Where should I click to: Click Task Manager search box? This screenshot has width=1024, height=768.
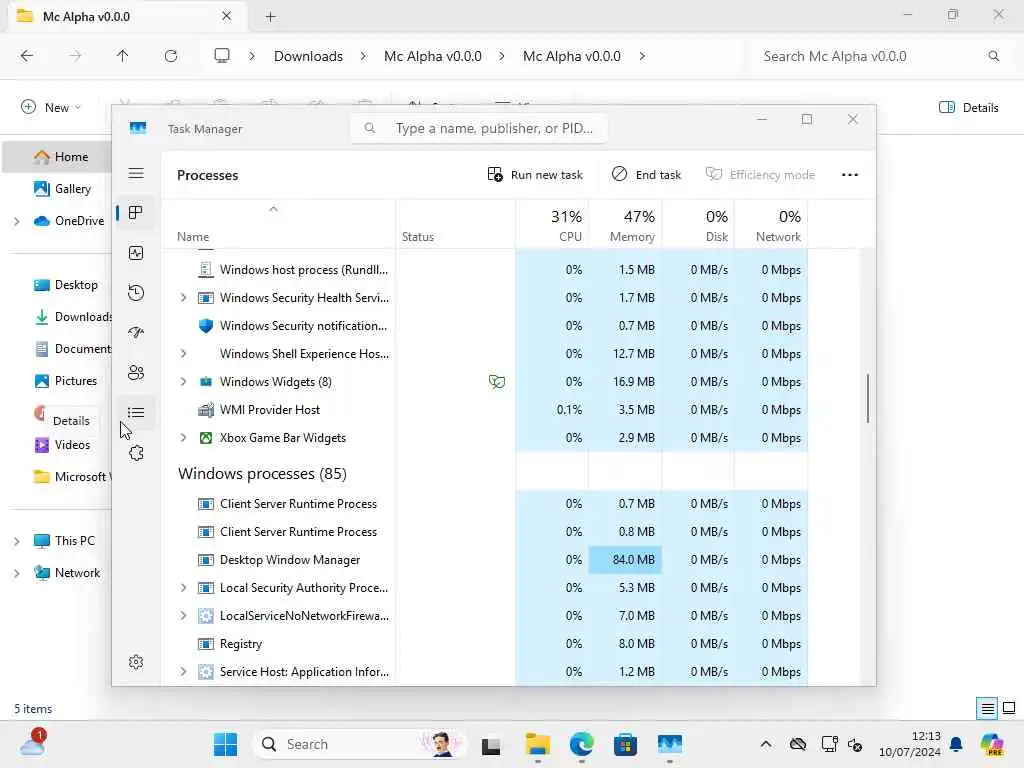[479, 129]
